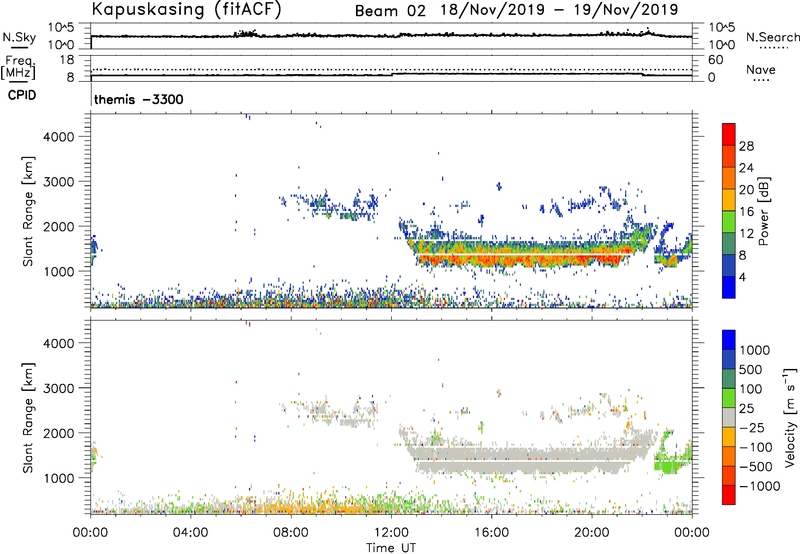Click the 4000 tick on power panel
Viewport: 800px width, 554px height.
[59, 137]
